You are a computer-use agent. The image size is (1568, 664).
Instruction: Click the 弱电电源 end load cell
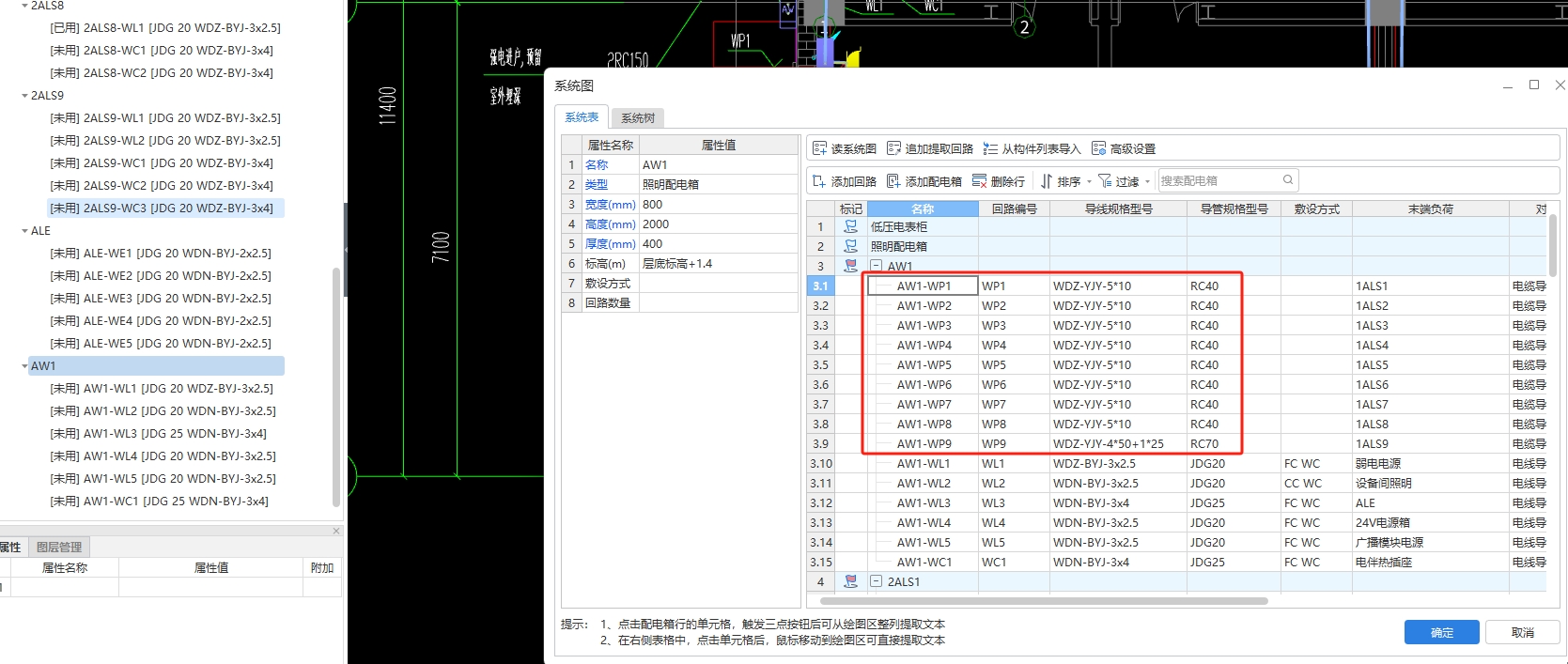coord(1430,463)
